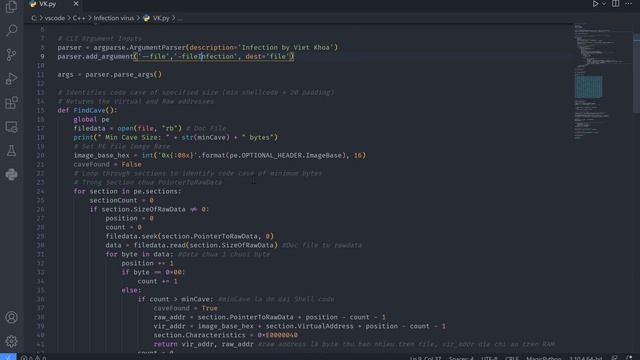Click on 'def FindCave():' function name

click(x=89, y=110)
